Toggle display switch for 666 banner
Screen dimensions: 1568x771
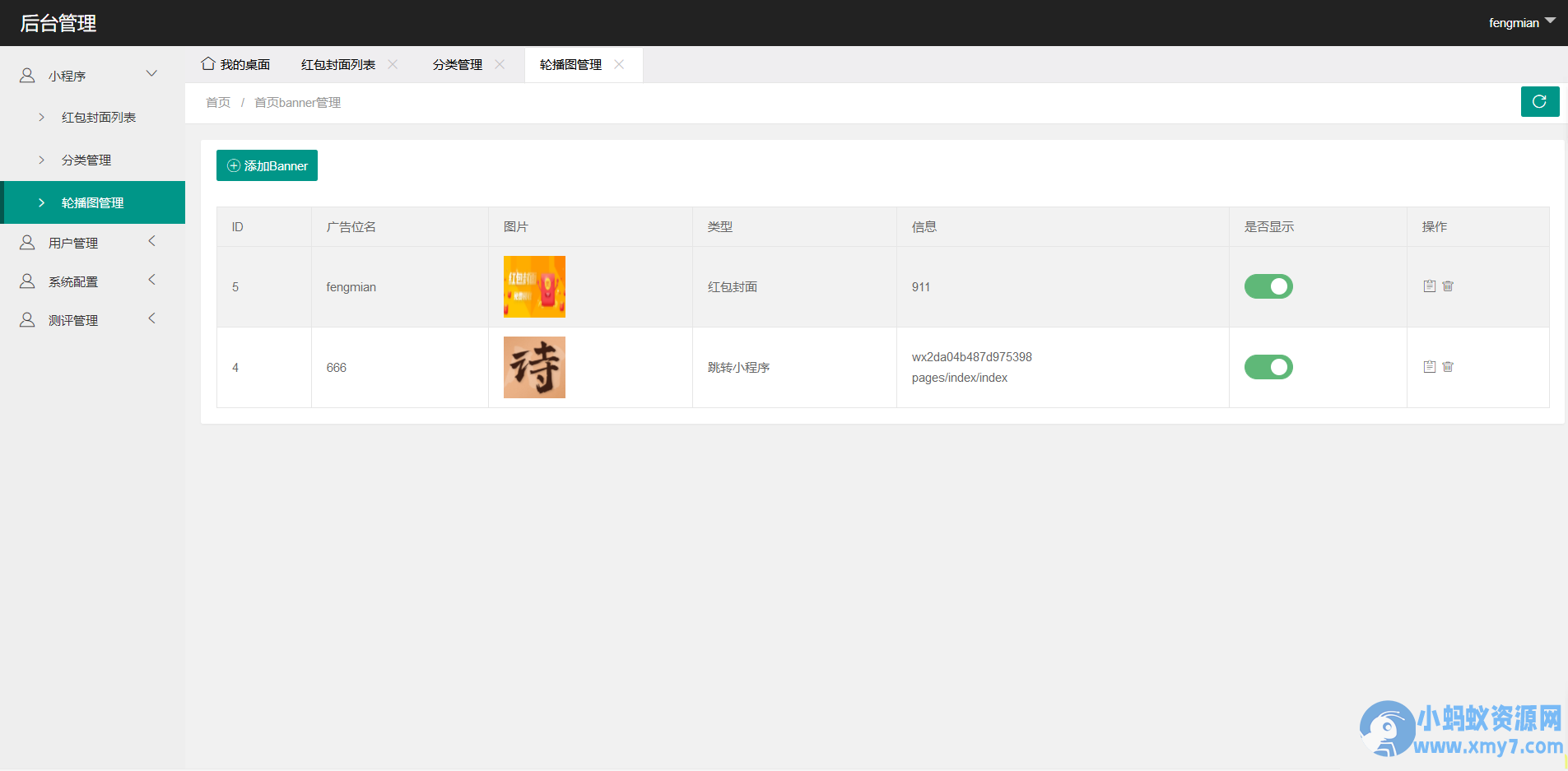tap(1268, 367)
